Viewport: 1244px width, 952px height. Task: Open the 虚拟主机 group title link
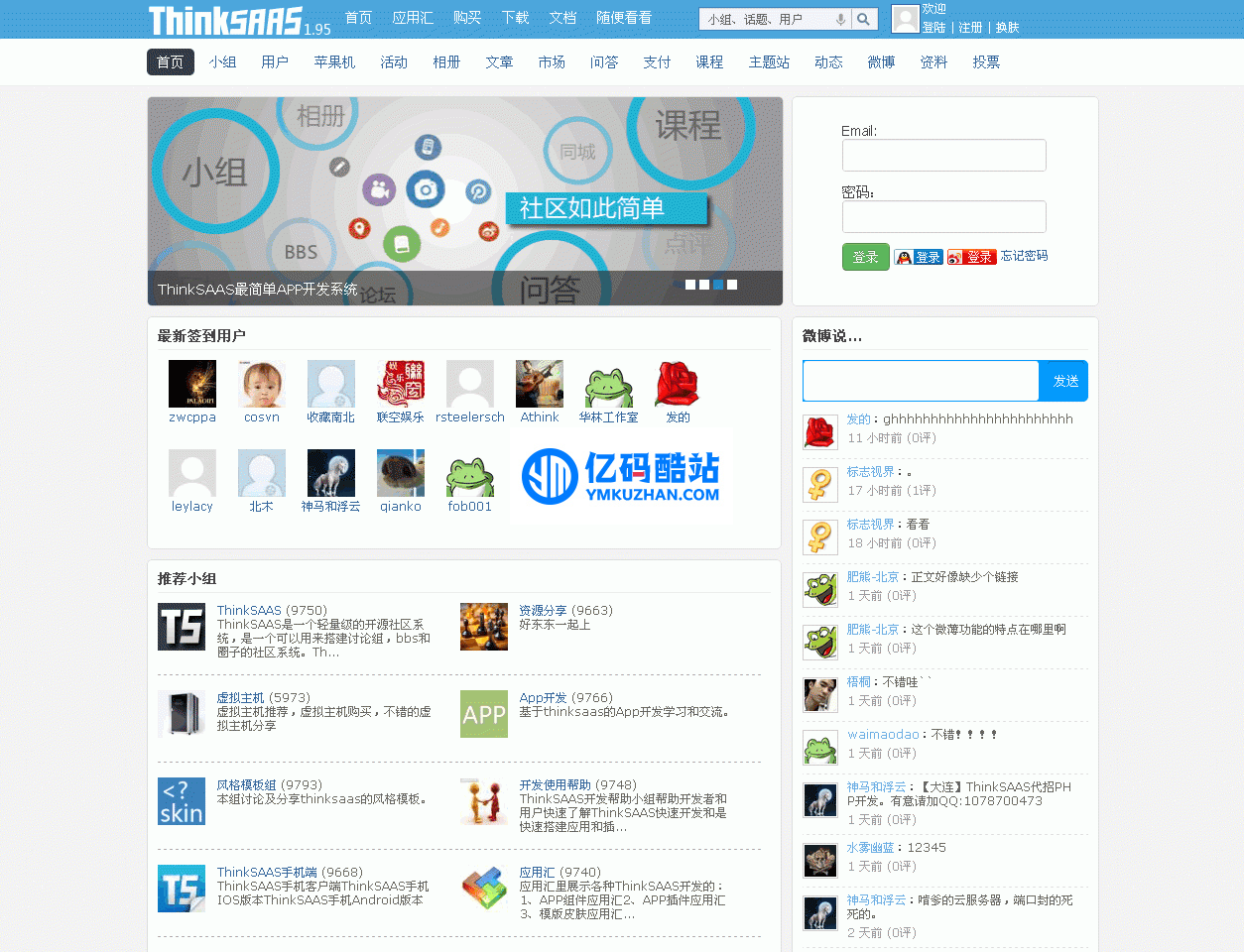241,698
